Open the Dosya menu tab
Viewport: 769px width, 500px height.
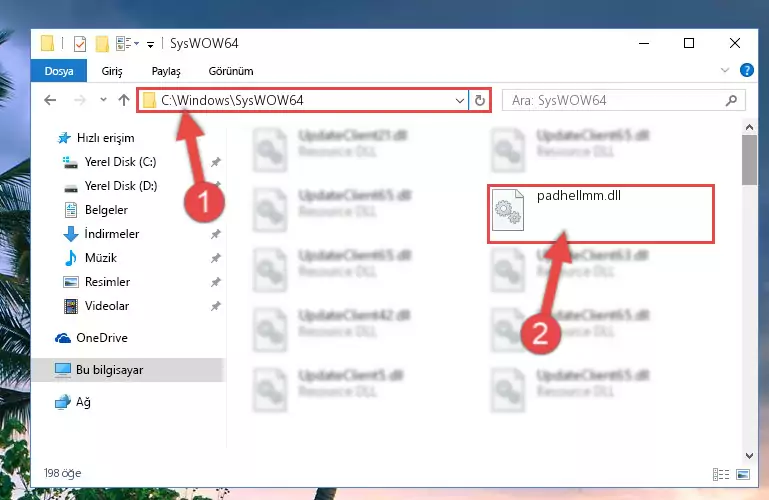pyautogui.click(x=59, y=71)
